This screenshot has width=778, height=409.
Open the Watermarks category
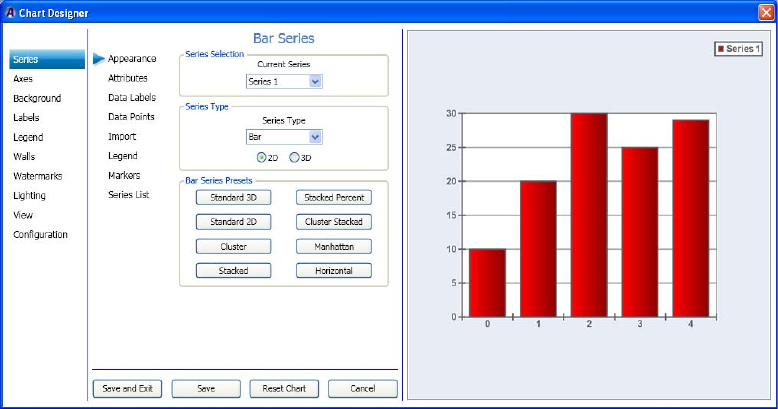coord(38,176)
